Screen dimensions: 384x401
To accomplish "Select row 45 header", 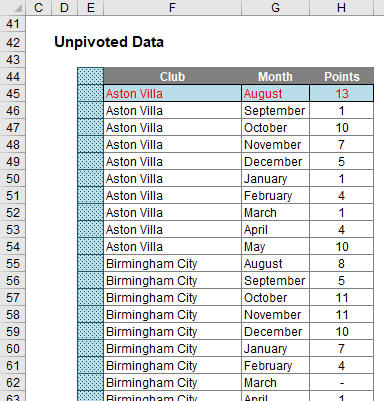I will 13,93.
